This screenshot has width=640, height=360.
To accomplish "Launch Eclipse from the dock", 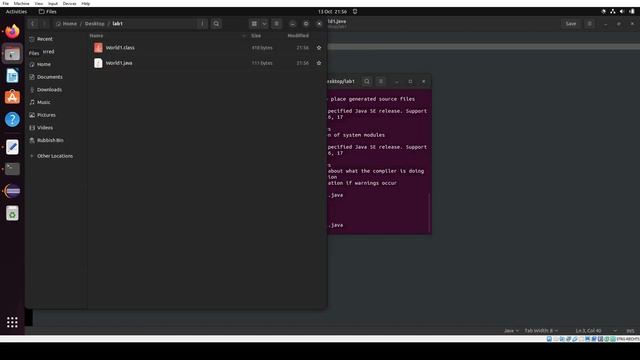I will click(12, 191).
